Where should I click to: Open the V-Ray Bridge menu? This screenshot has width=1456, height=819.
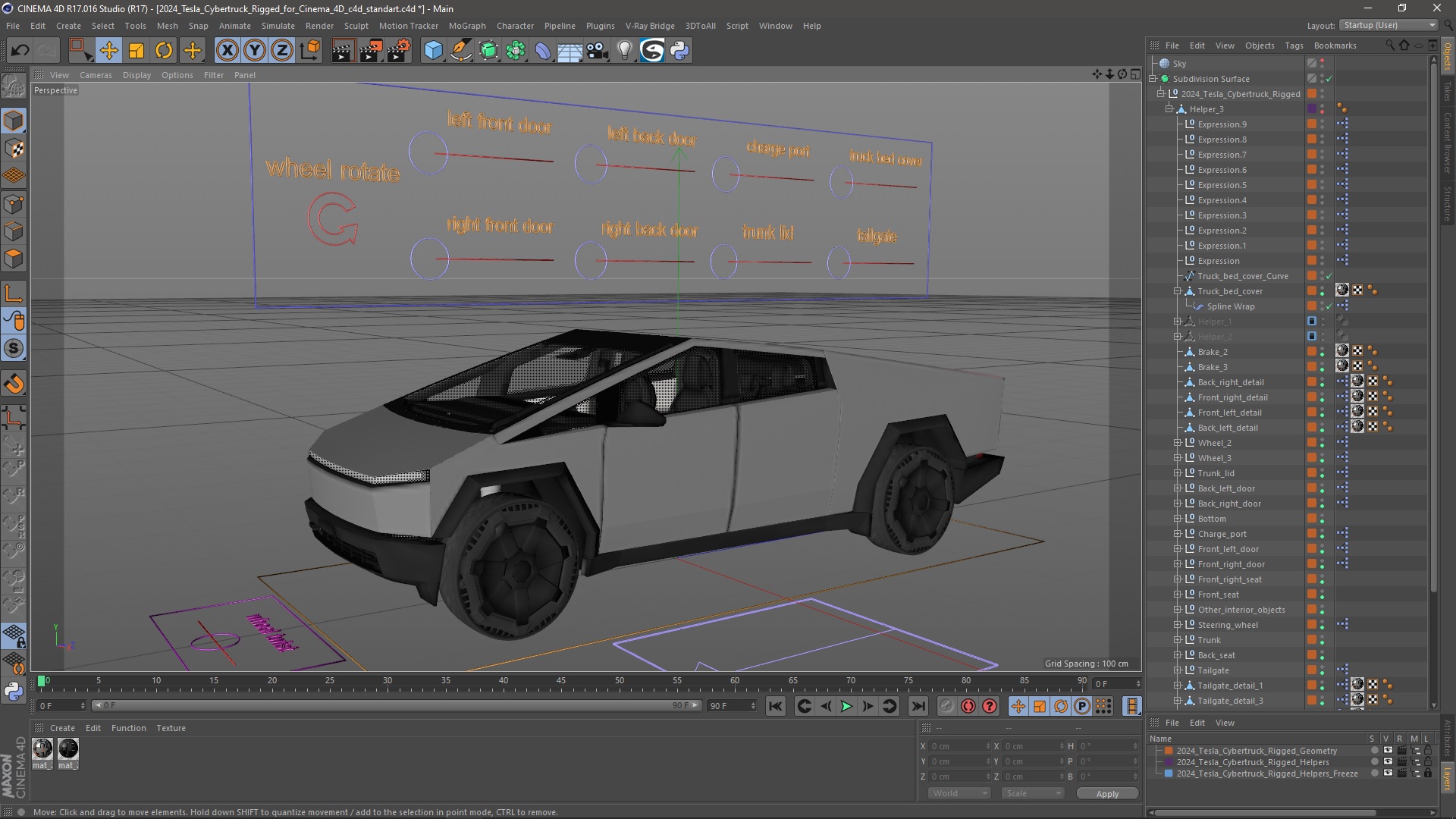coord(650,26)
